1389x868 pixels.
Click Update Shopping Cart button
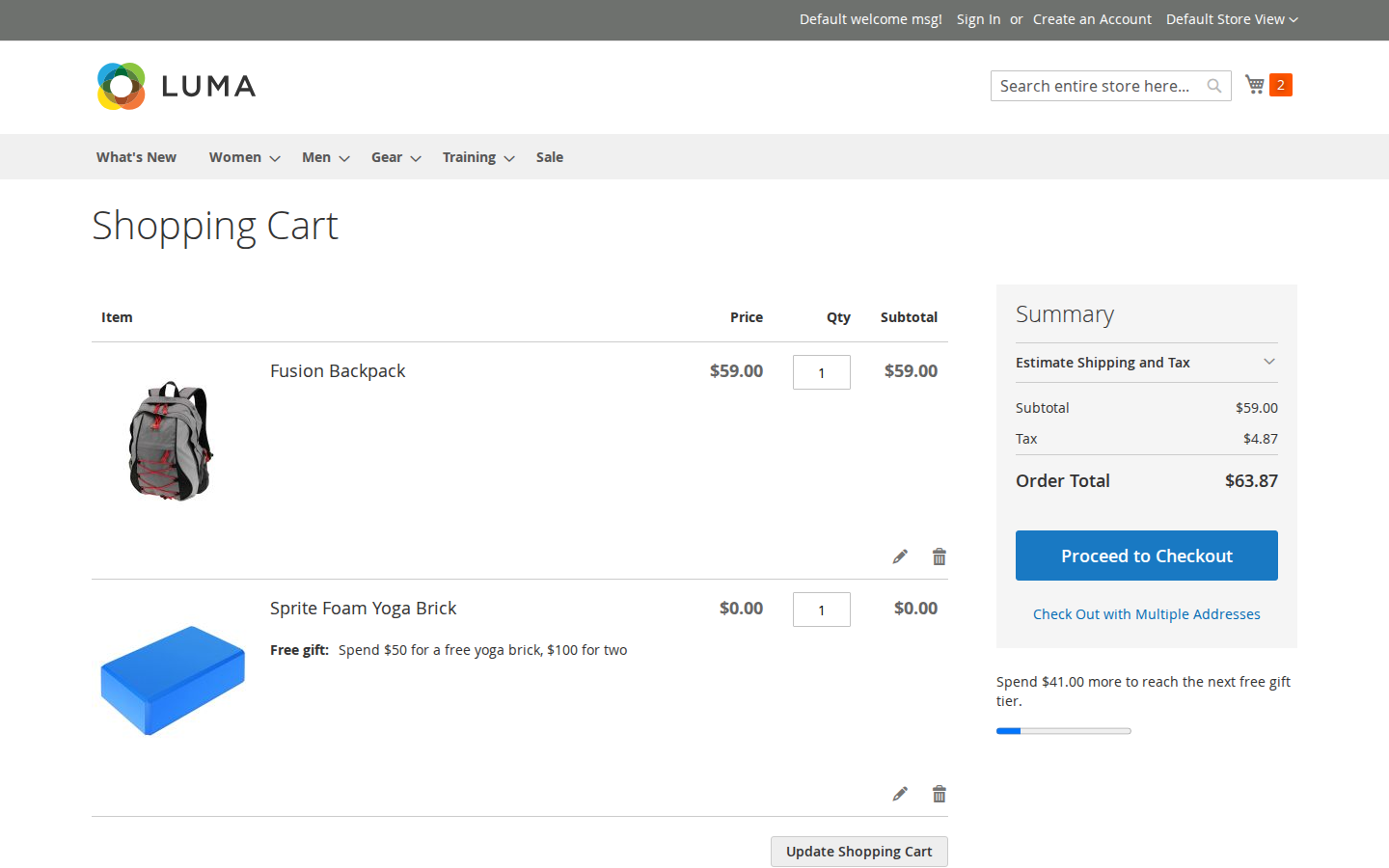click(x=859, y=852)
